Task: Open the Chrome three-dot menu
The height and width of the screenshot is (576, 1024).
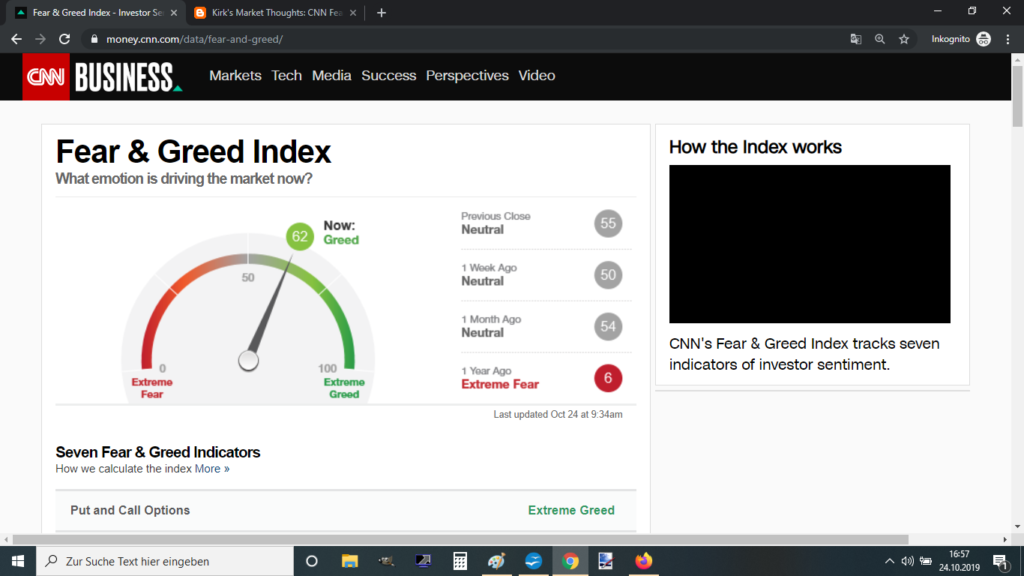Action: [1008, 39]
